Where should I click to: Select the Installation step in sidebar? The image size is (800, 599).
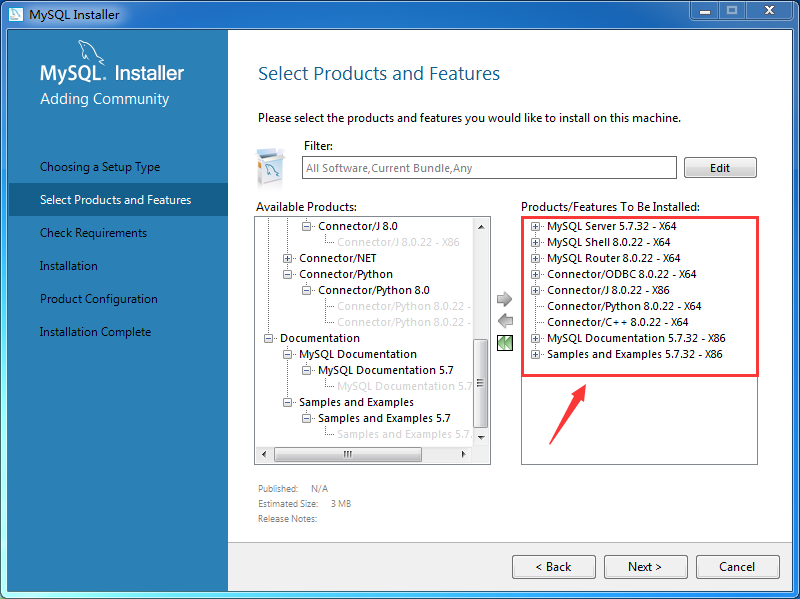pos(68,265)
